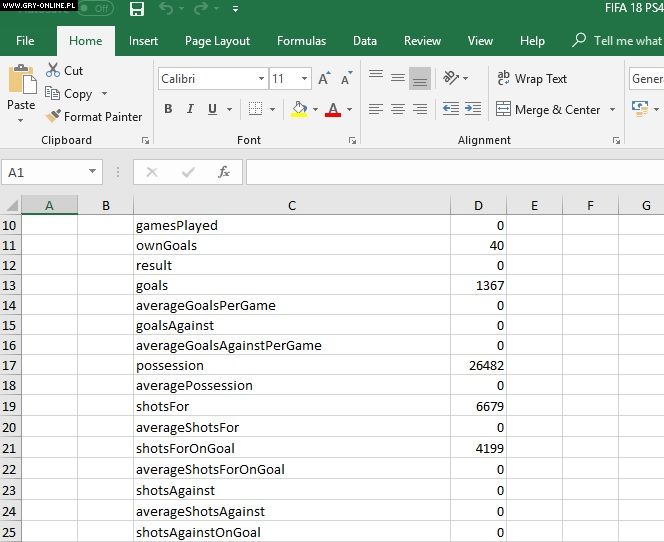
Task: Click the Insert Function fx icon
Action: pos(224,172)
